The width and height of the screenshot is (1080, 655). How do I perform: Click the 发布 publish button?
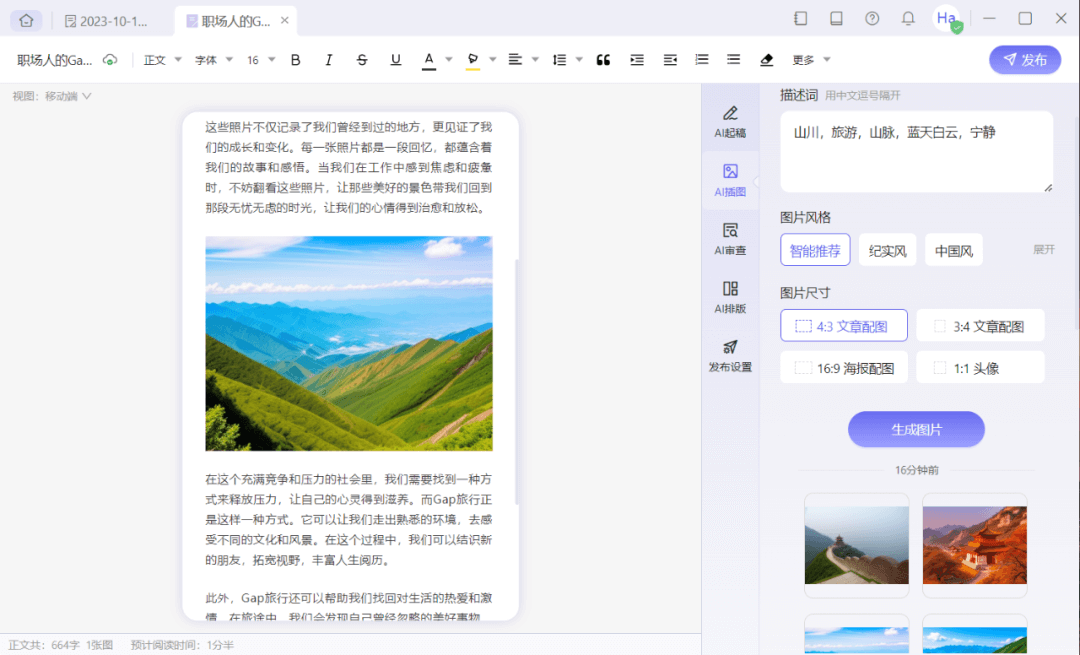coord(1024,59)
